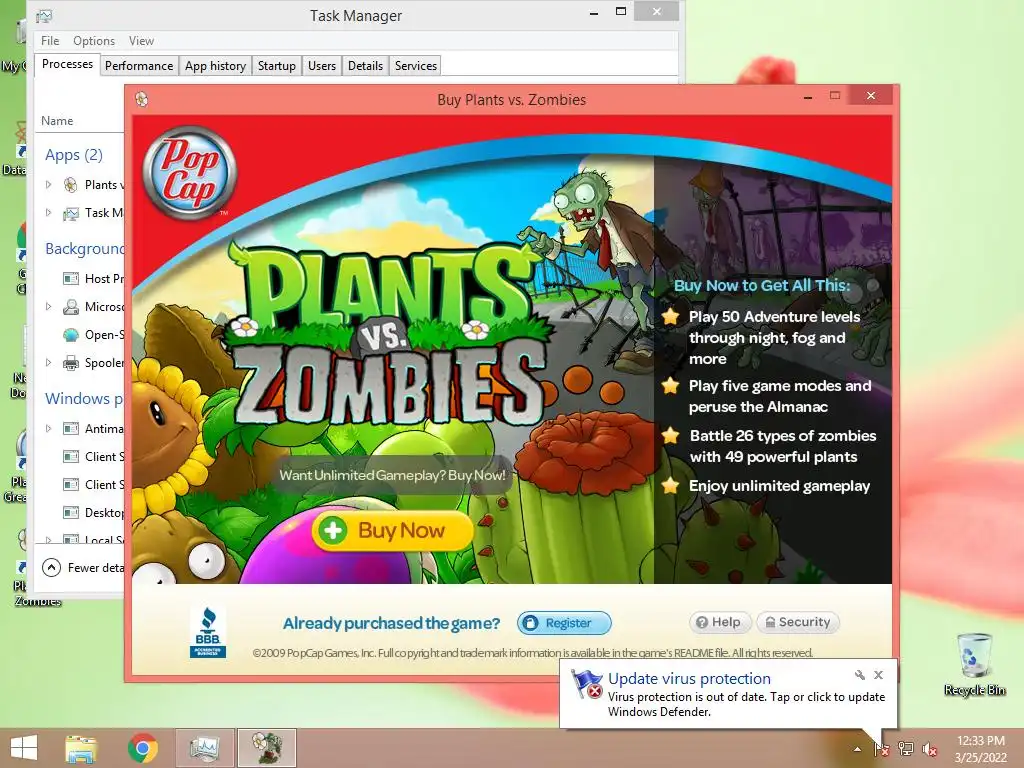Screen dimensions: 1024x768
Task: Switch to the Processes tab
Action: pyautogui.click(x=67, y=64)
